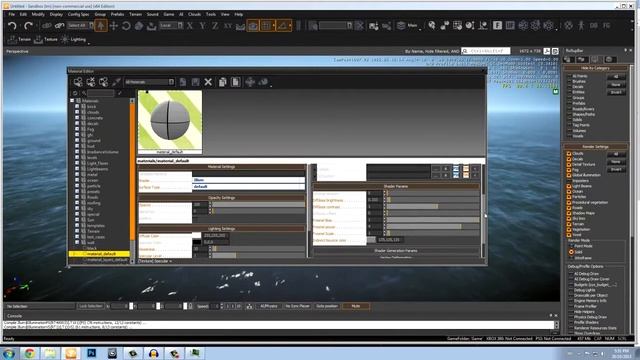Image resolution: width=640 pixels, height=360 pixels.
Task: Lock movement to X axis
Action: coord(190,26)
